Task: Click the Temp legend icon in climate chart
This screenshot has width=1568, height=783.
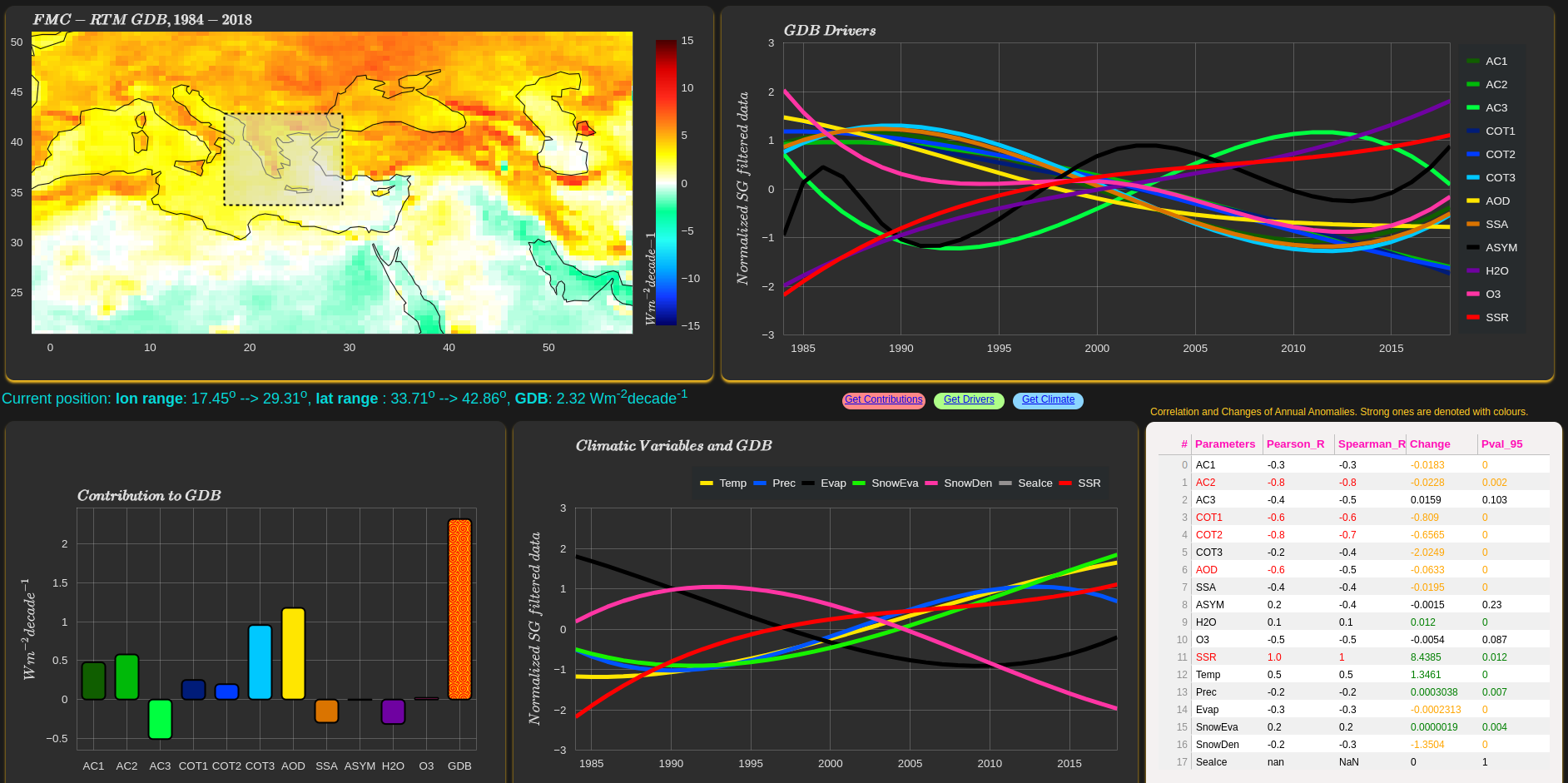Action: tap(707, 483)
